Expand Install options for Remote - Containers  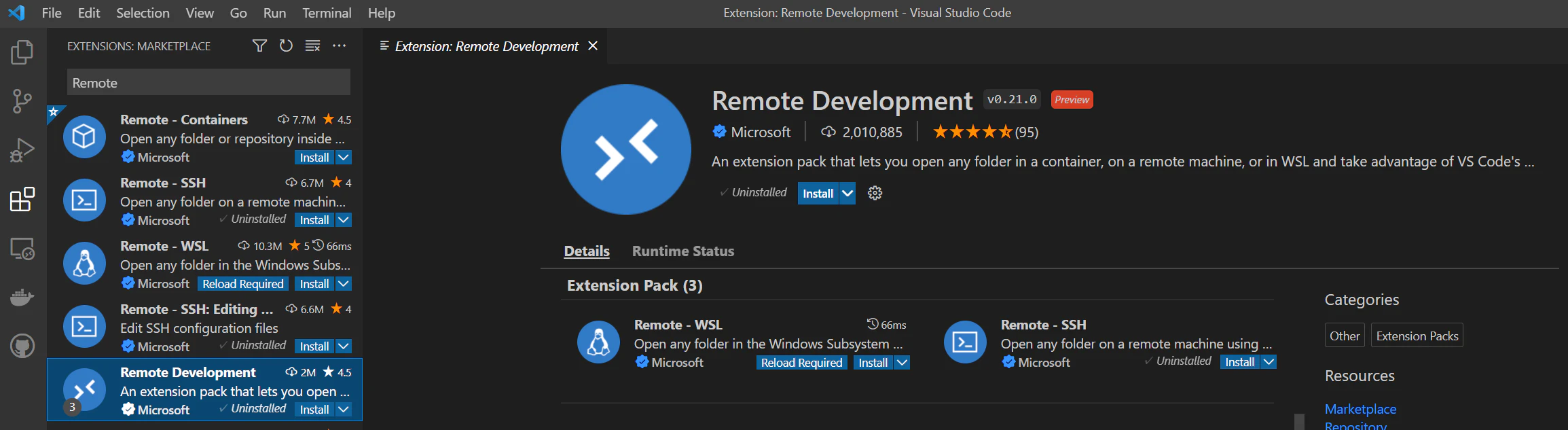click(x=344, y=158)
